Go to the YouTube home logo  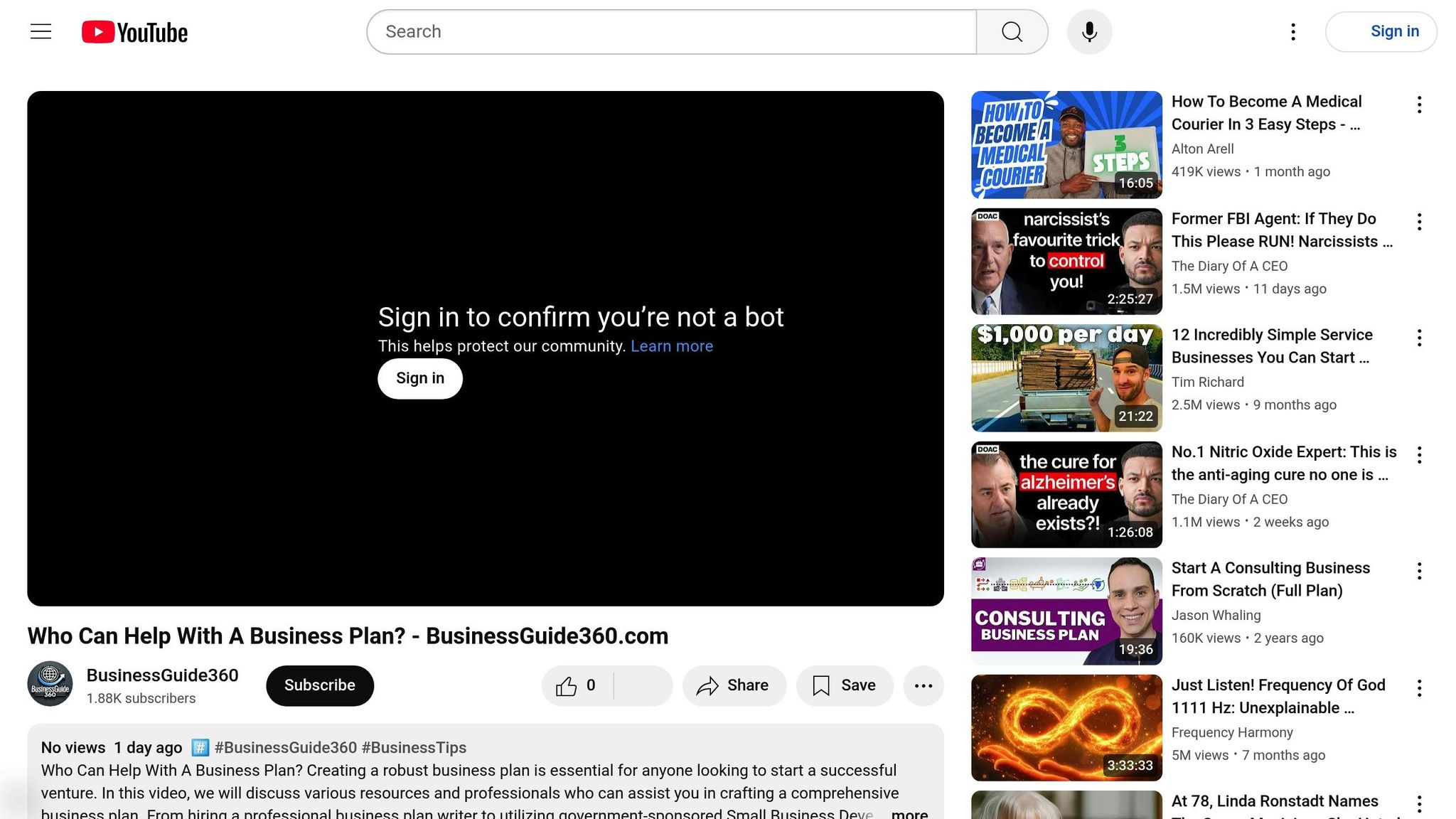click(x=134, y=32)
